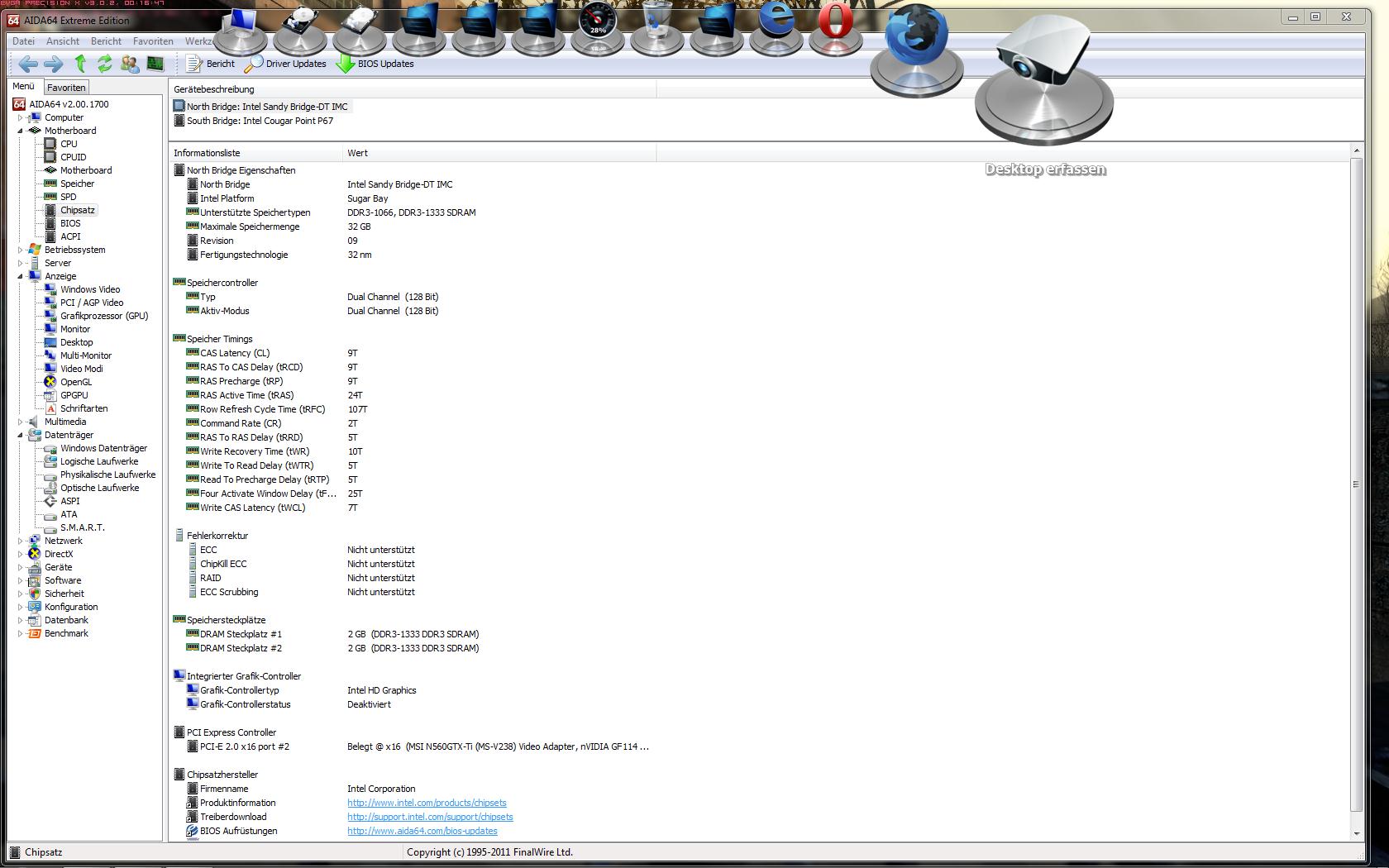Screen dimensions: 1389x868
Task: Click the Informationsliste column header
Action: coord(256,153)
